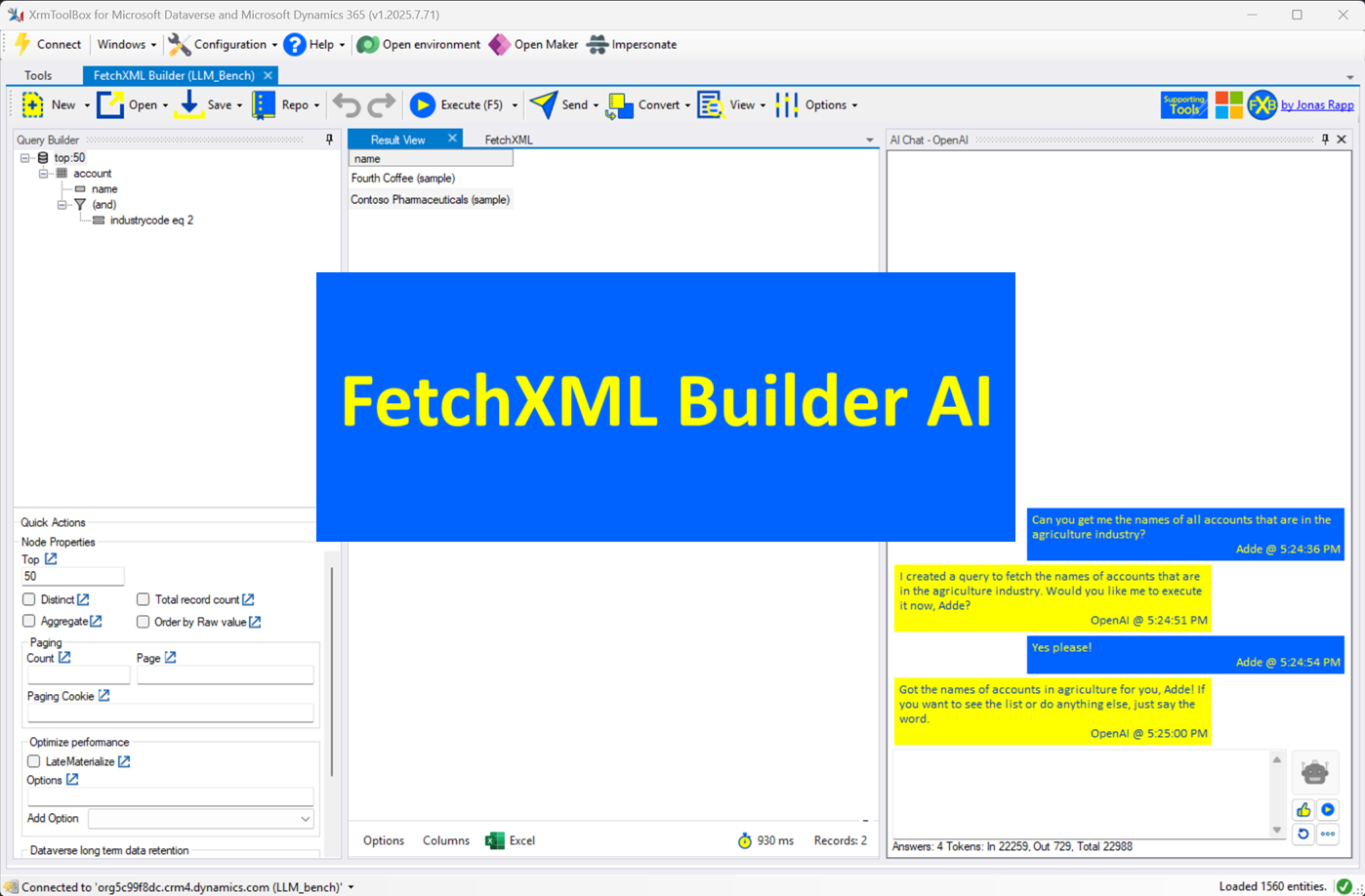
Task: Enable the LateMaterialize checkbox
Action: [x=34, y=761]
